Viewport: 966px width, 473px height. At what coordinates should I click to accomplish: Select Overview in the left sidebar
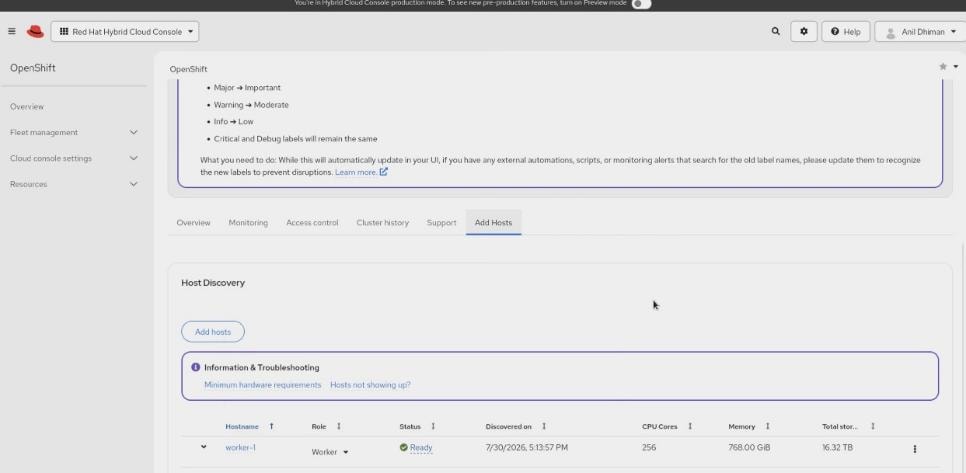[26, 107]
